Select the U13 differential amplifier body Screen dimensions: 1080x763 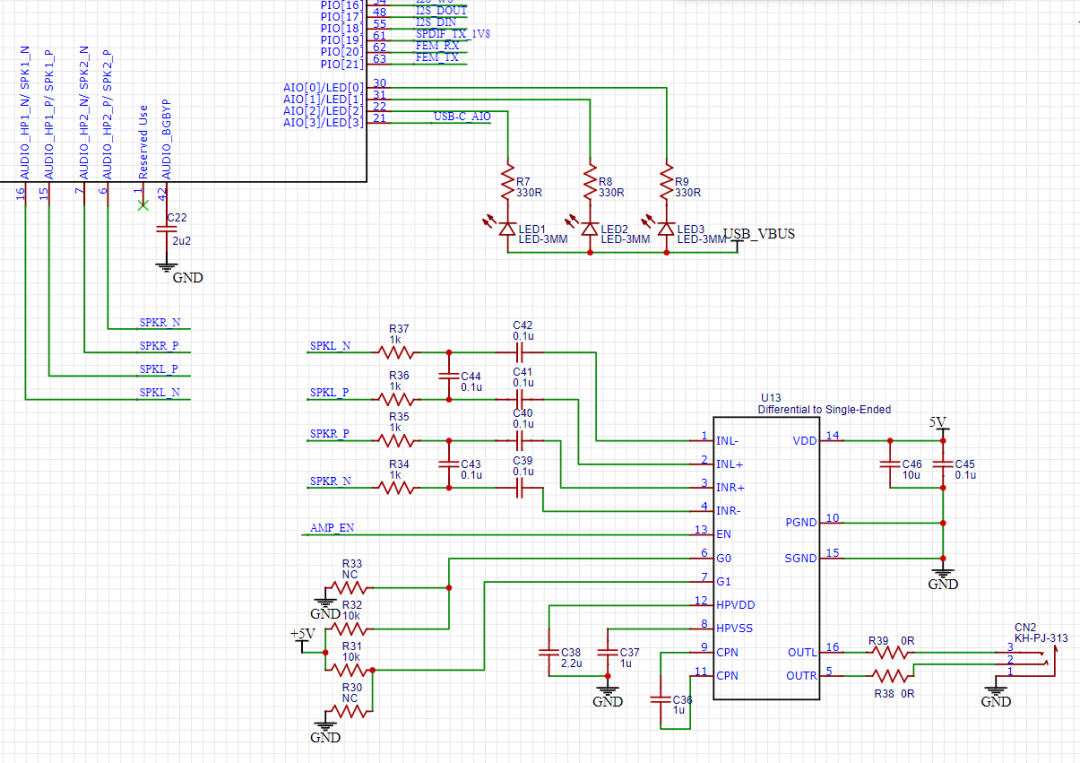[766, 558]
